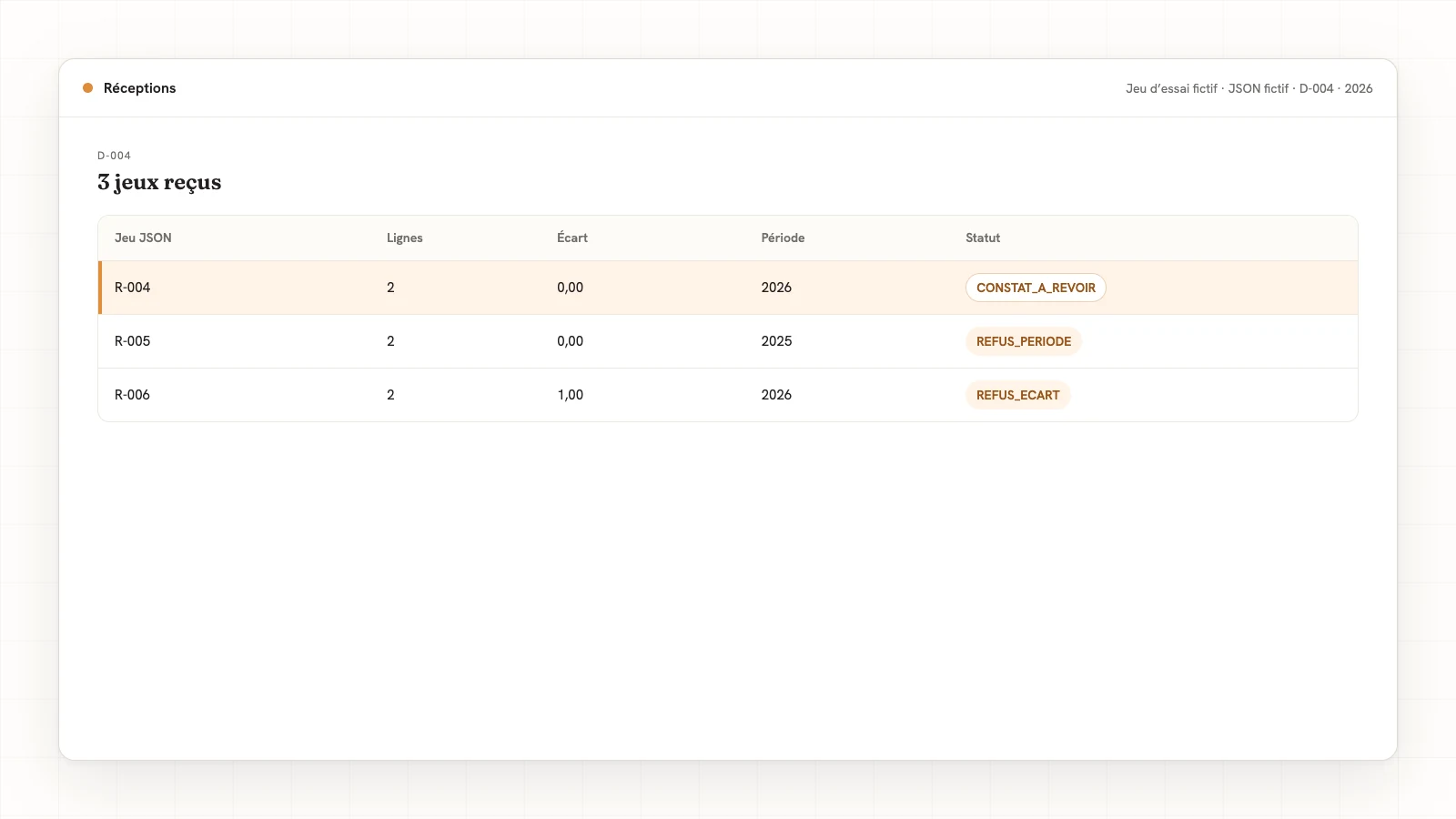Click the Écart value 0,00 in row R-004
Viewport: 1456px width, 819px height.
point(571,288)
